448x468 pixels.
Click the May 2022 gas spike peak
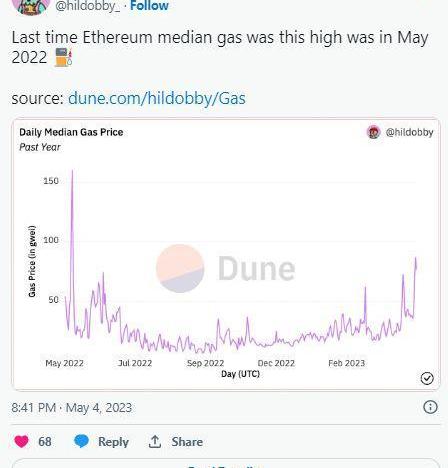tap(72, 171)
